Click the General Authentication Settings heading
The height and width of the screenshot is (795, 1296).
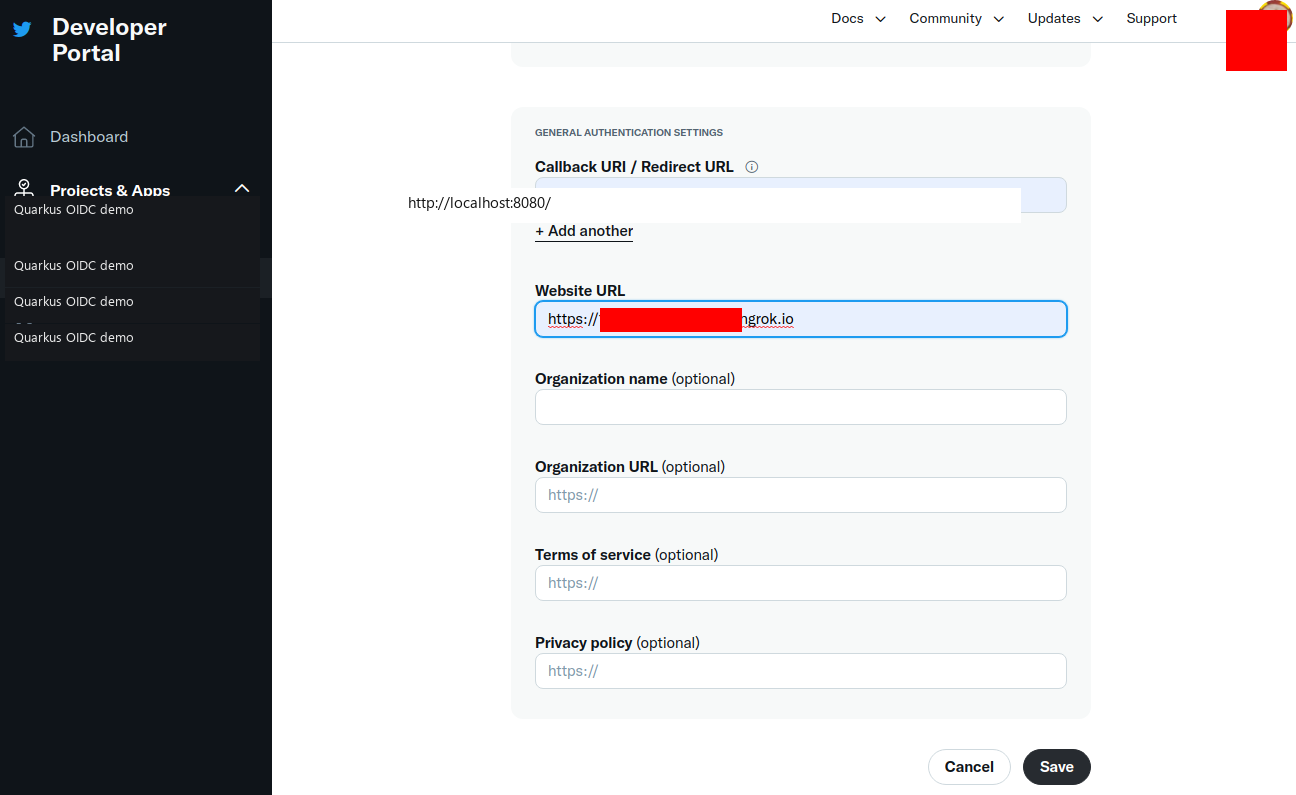[x=629, y=132]
